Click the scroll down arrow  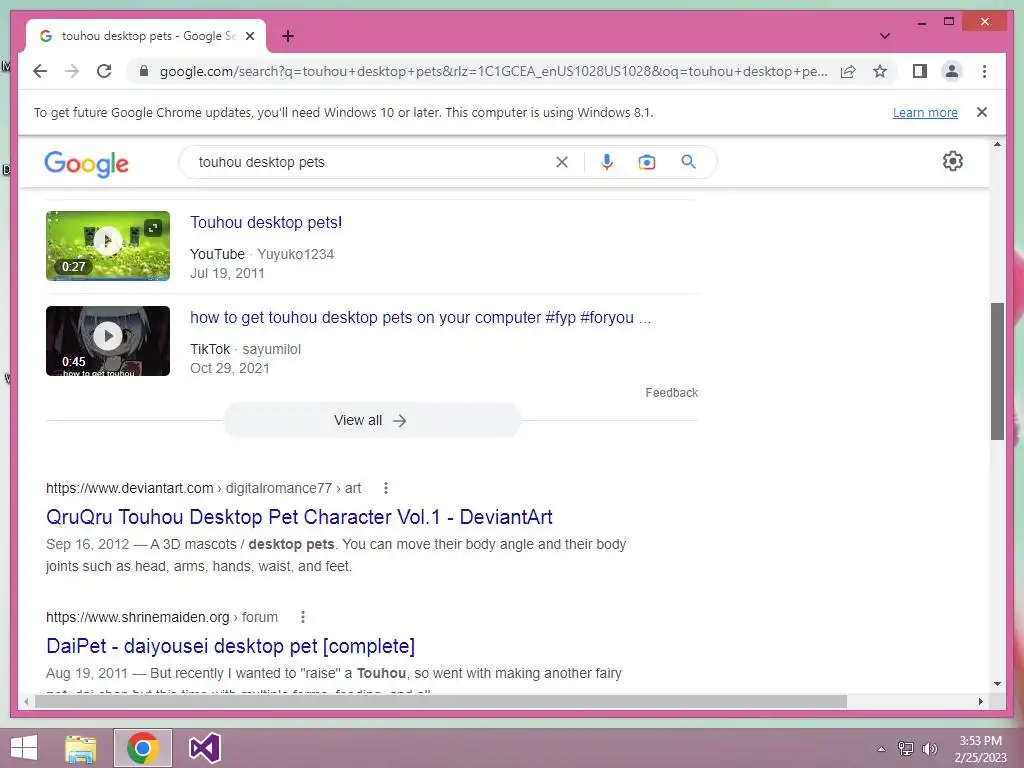click(997, 684)
